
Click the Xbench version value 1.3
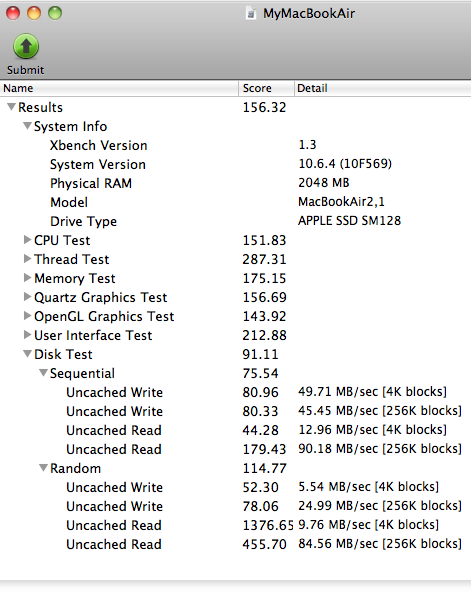point(307,145)
